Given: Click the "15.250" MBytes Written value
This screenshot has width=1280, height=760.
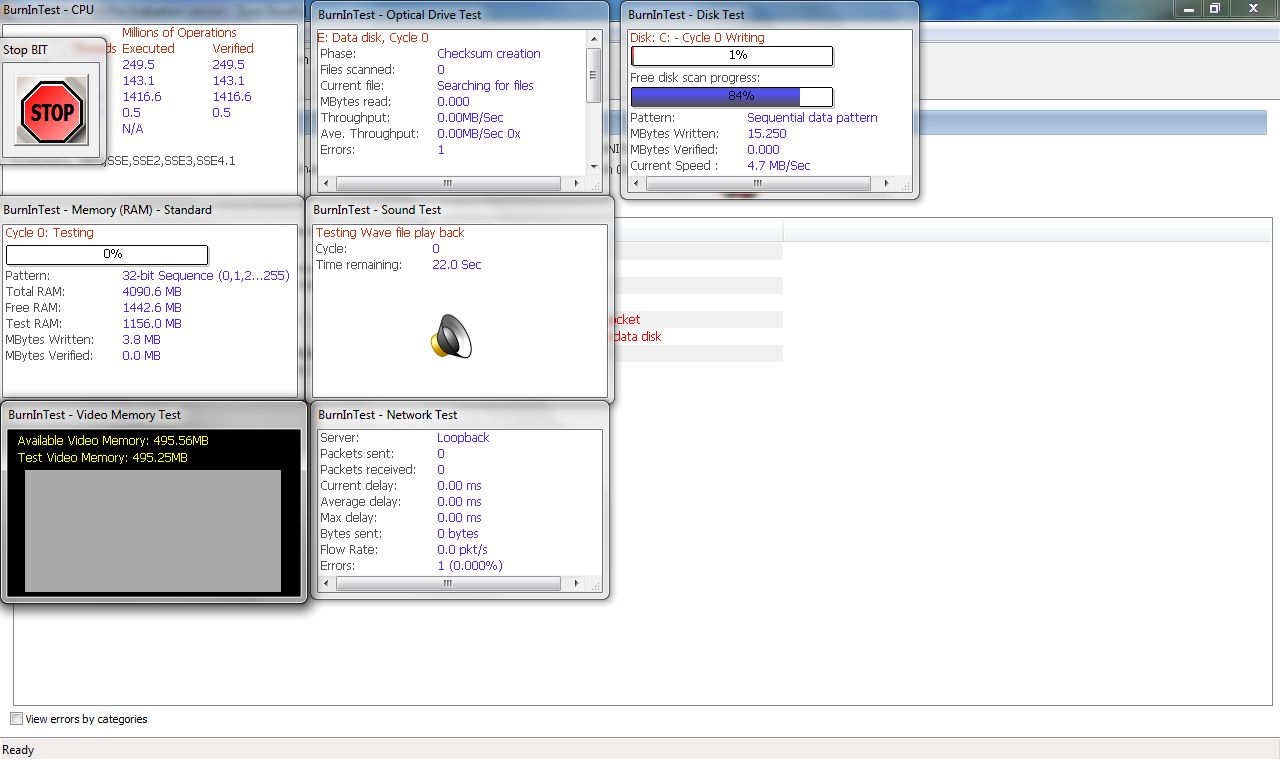Looking at the screenshot, I should pos(767,134).
